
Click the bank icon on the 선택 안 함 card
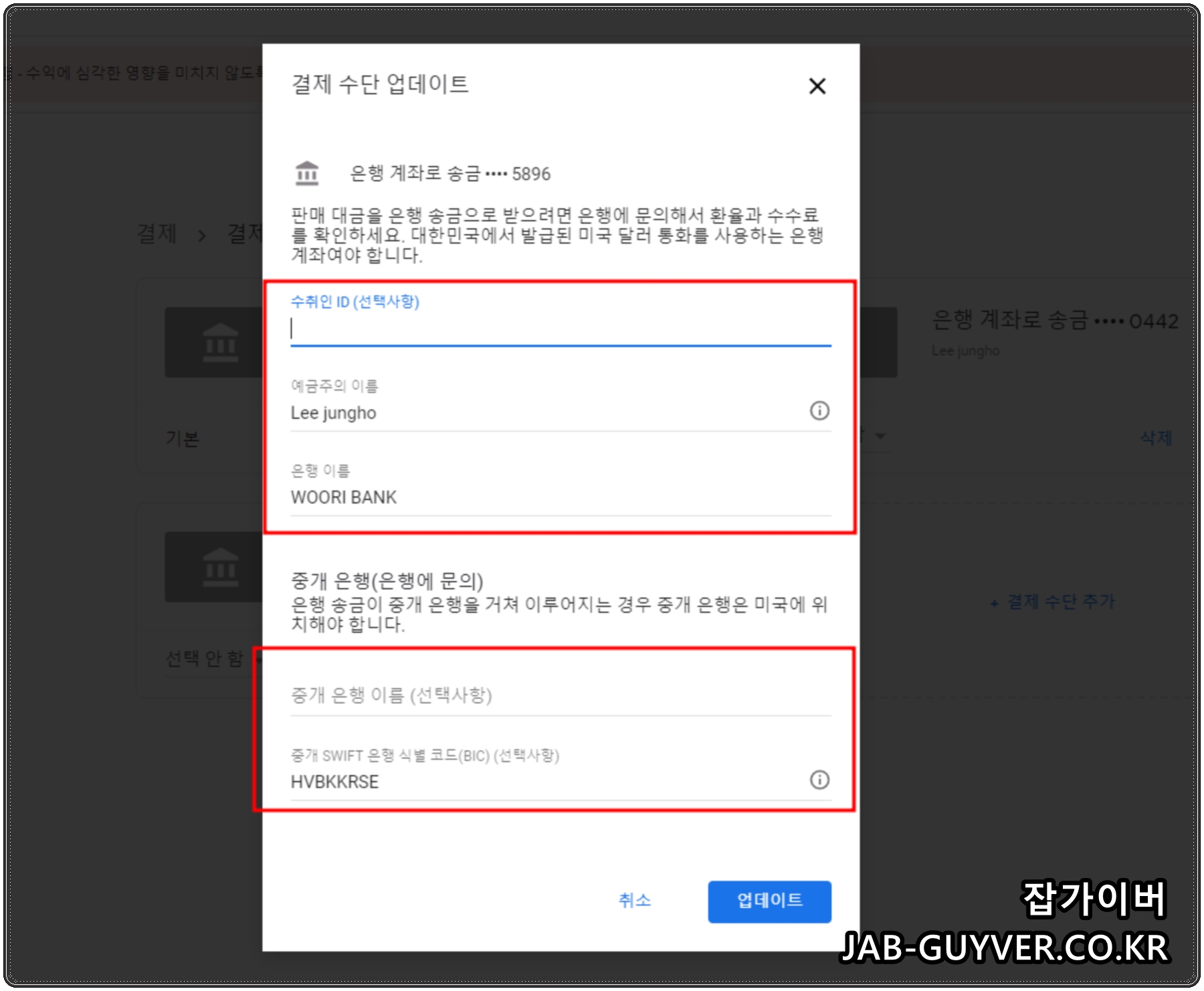point(221,567)
